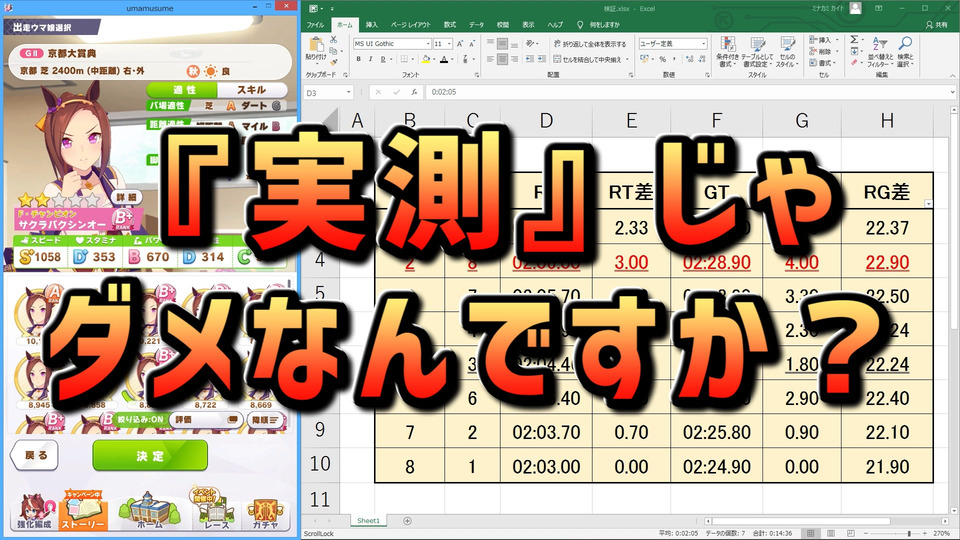
Task: Switch to the 表示 ribbon tab
Action: coord(528,25)
